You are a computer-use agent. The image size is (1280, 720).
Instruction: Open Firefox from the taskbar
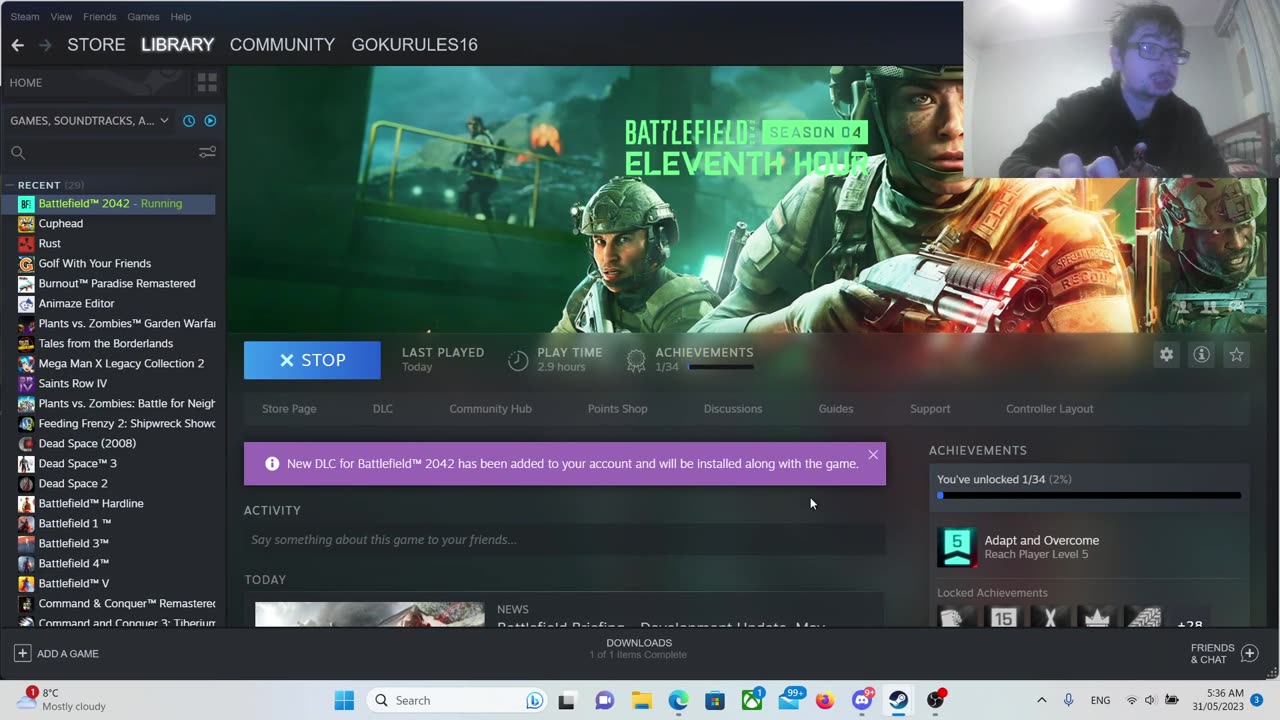(x=824, y=700)
